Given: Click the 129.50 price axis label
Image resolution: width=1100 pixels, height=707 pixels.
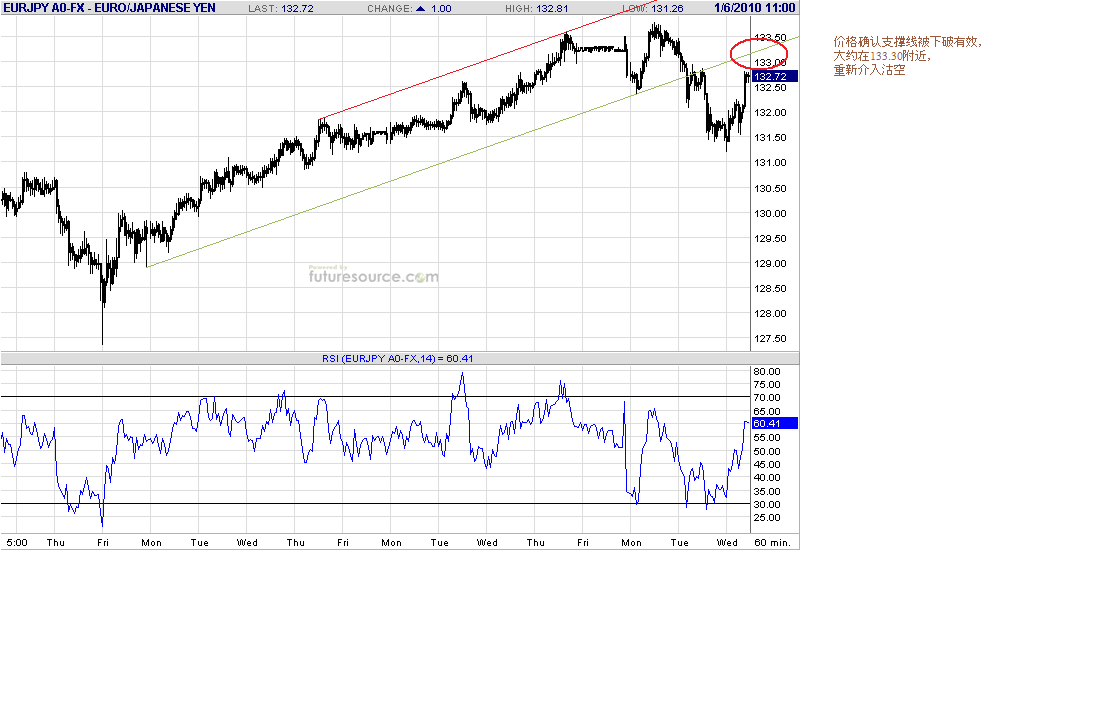Looking at the screenshot, I should coord(770,238).
